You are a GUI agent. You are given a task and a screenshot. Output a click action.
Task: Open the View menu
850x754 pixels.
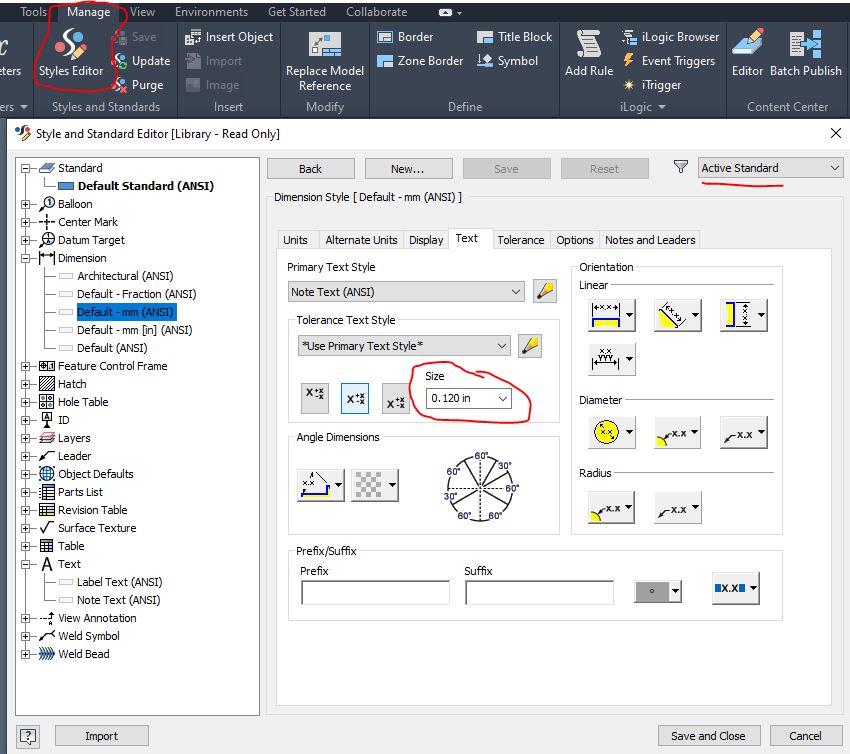coord(142,11)
